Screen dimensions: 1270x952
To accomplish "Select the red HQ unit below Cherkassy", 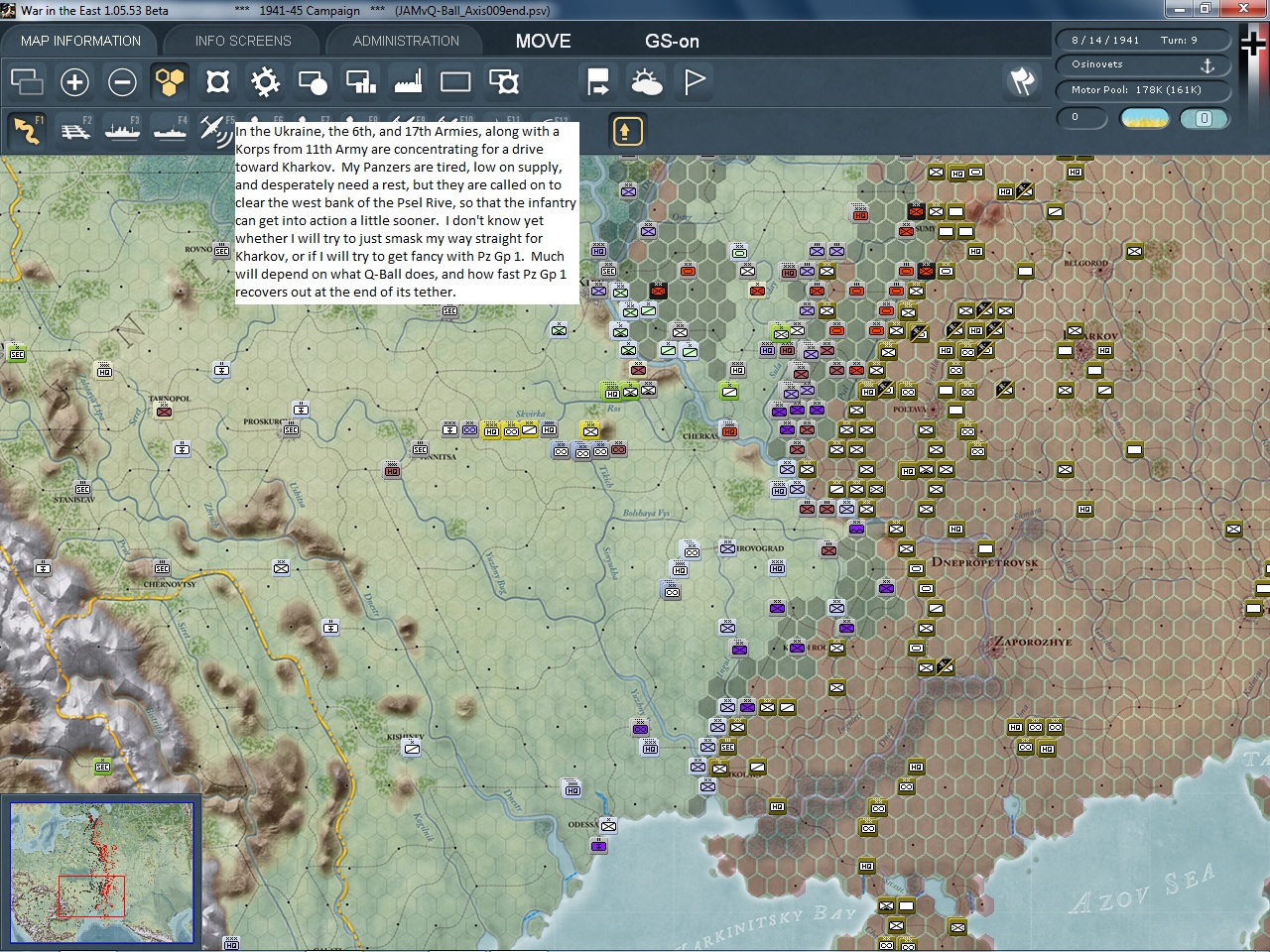I will point(729,431).
